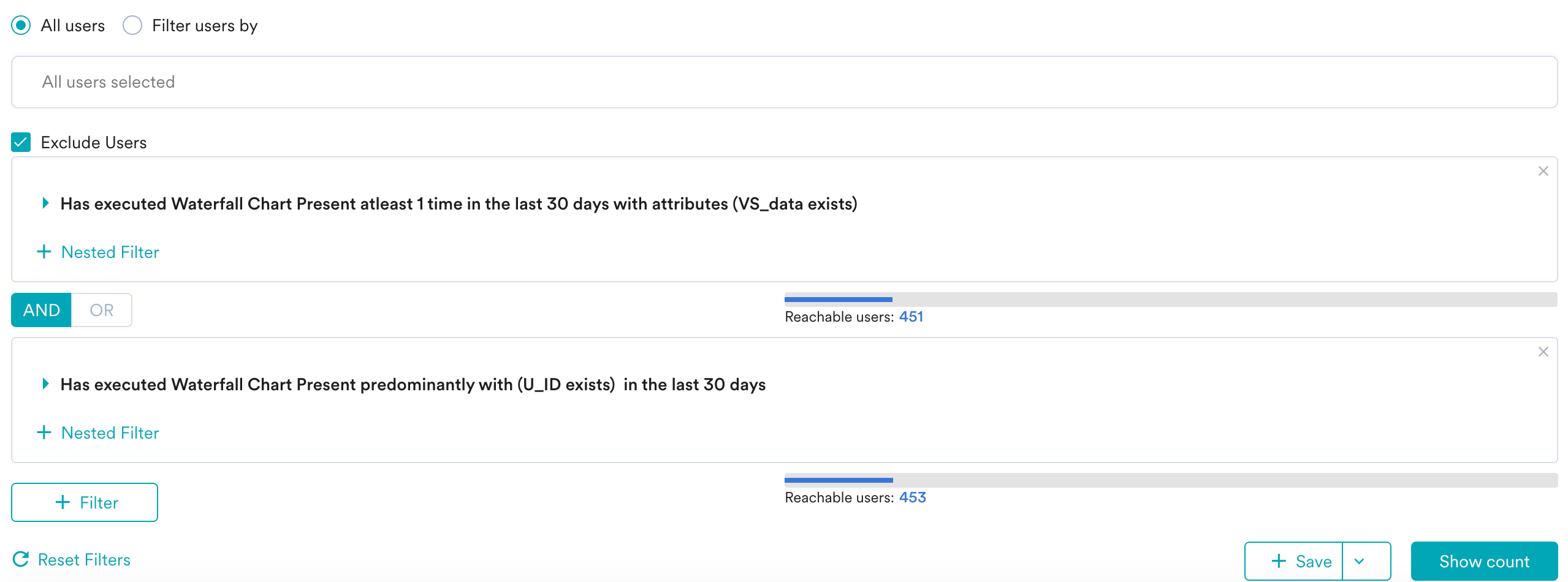
Task: Remove the U_ID exists filter block
Action: pos(1543,352)
